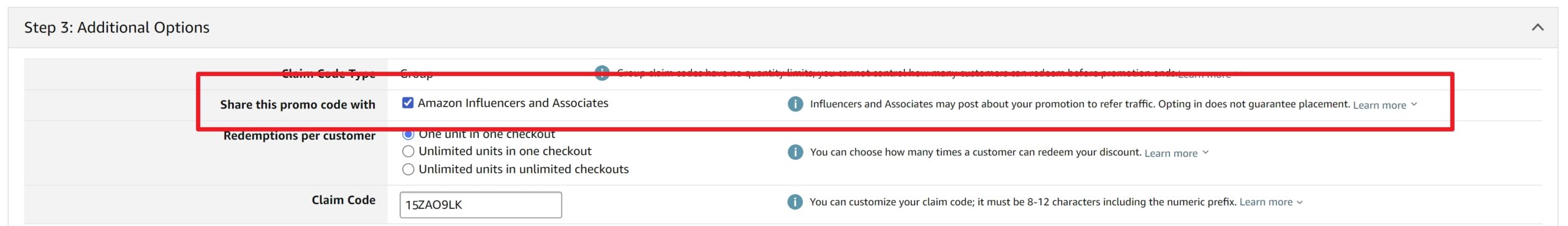Choose Unlimited units in one checkout

click(408, 151)
